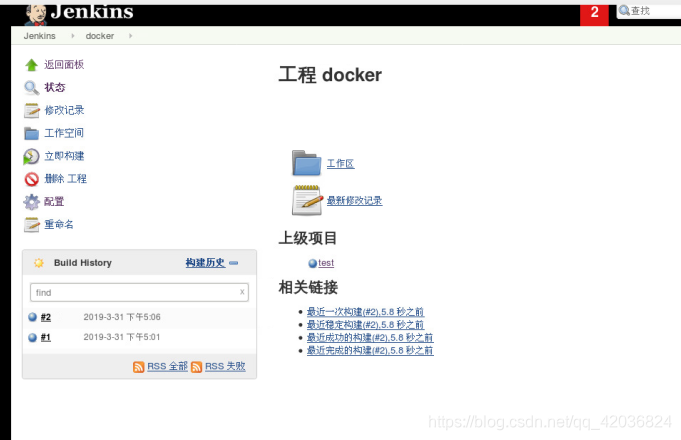Select 重命名 in the sidebar
This screenshot has width=681, height=440.
(59, 225)
